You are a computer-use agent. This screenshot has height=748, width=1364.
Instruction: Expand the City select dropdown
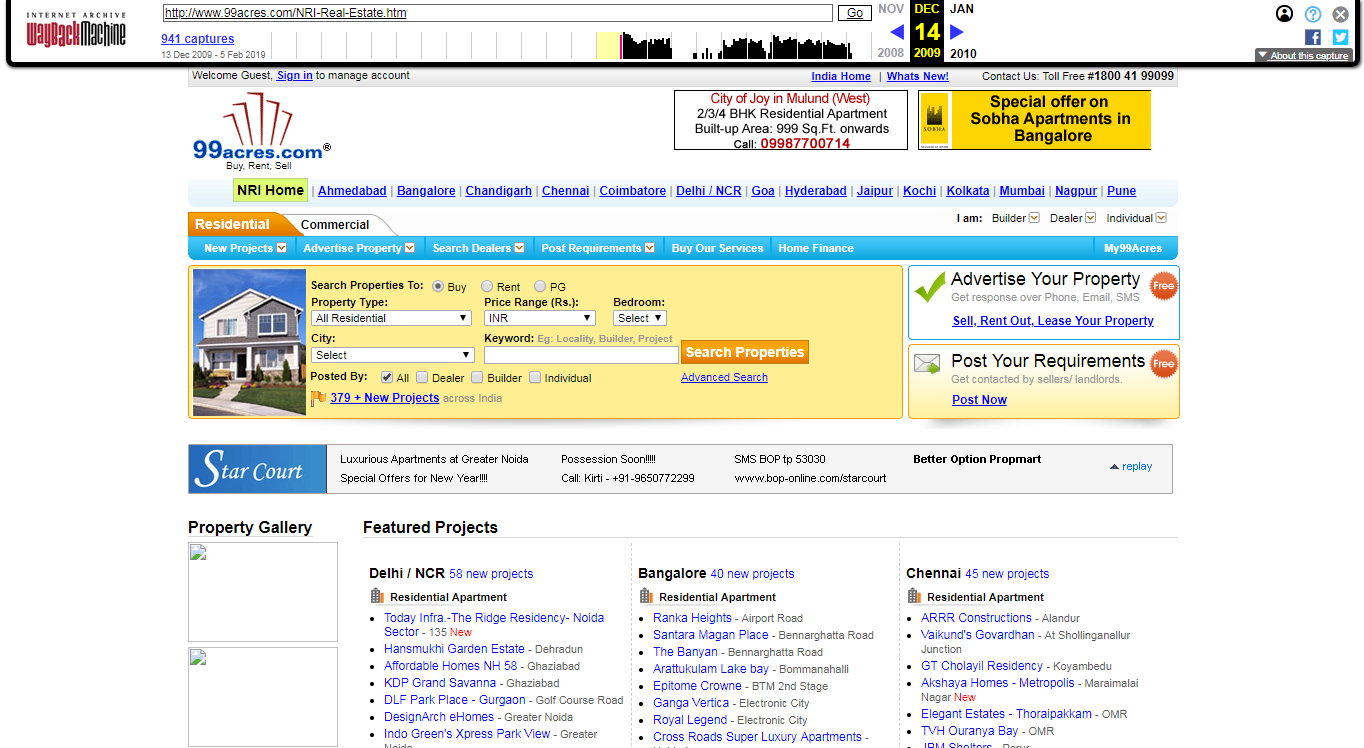392,355
